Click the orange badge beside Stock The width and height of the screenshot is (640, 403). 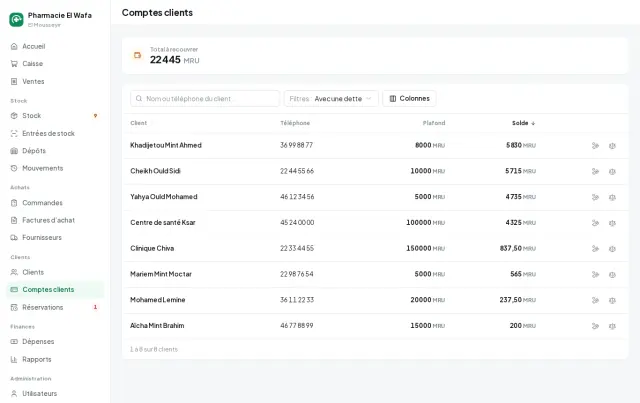pos(95,116)
